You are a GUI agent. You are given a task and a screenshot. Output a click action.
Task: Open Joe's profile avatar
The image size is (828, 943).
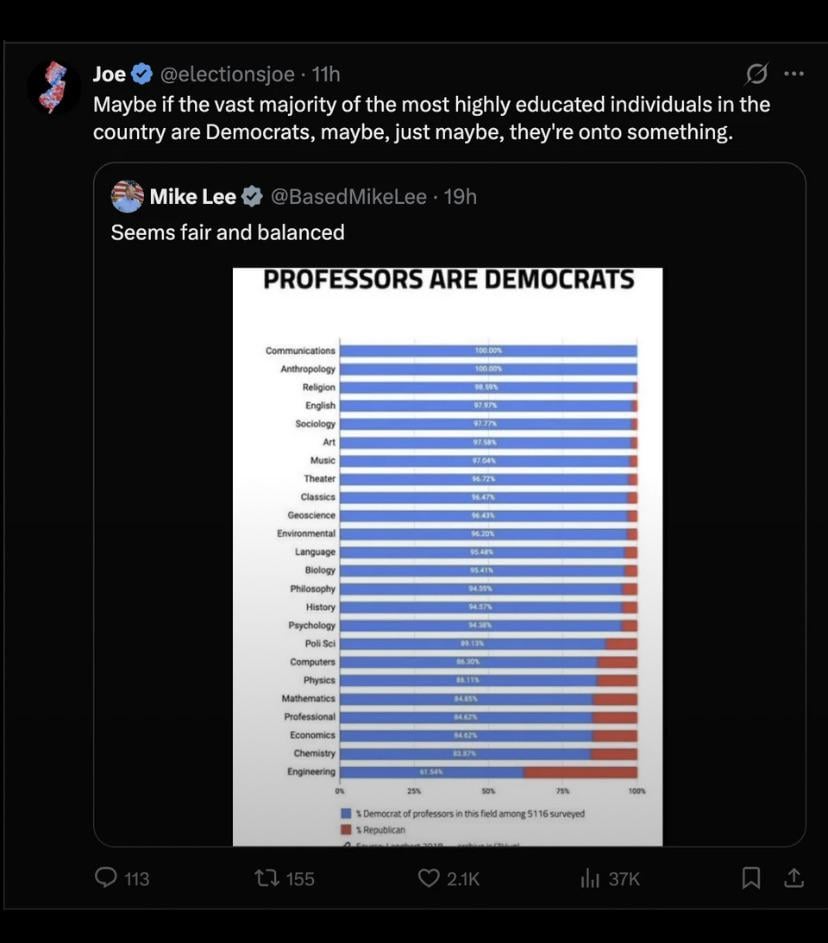pos(52,87)
